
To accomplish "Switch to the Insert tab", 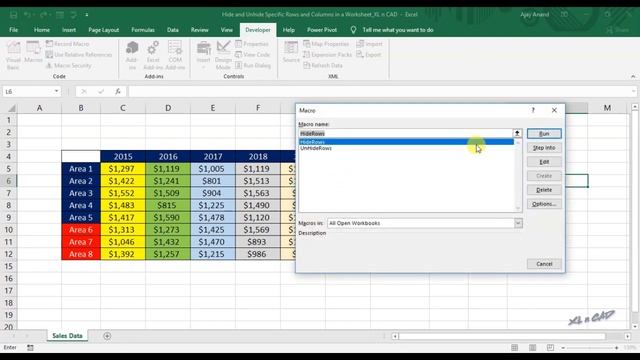I will coord(69,30).
